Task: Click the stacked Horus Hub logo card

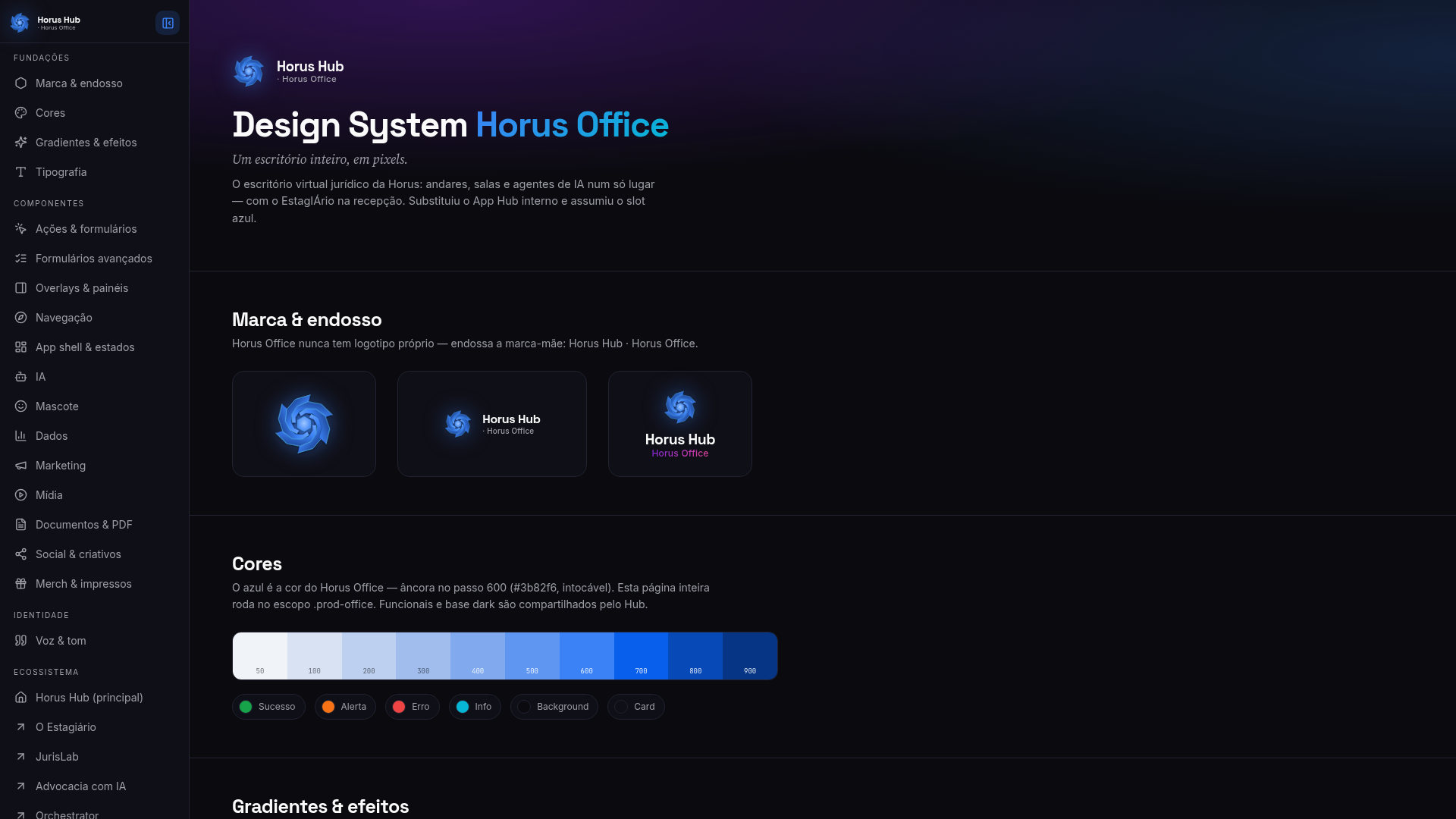Action: pos(680,424)
